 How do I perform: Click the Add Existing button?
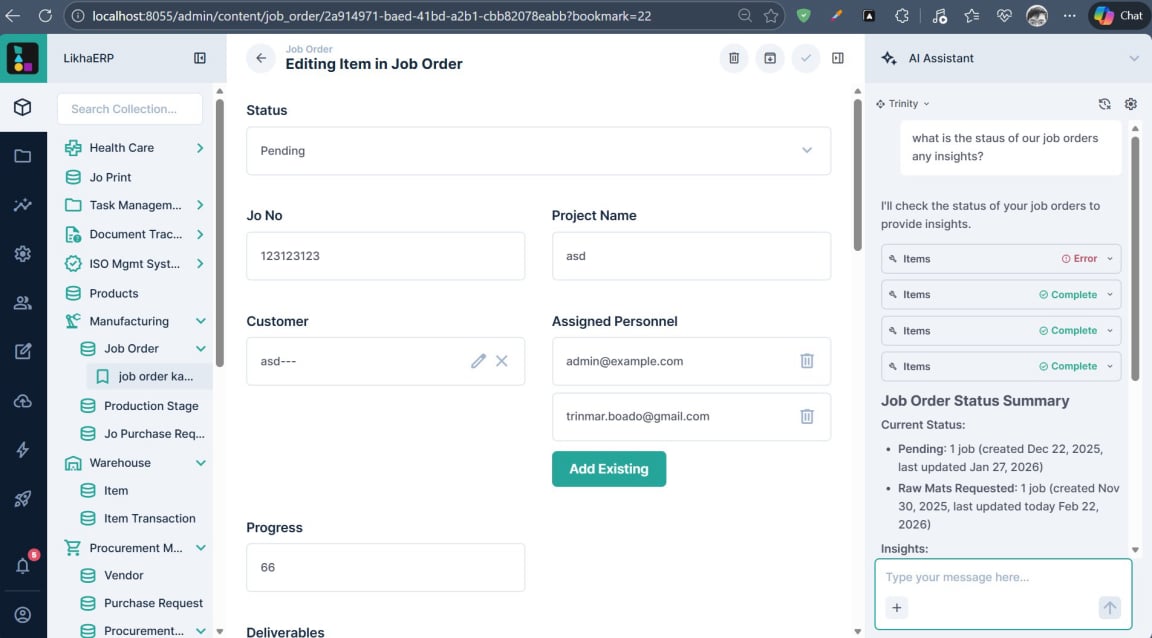(609, 468)
